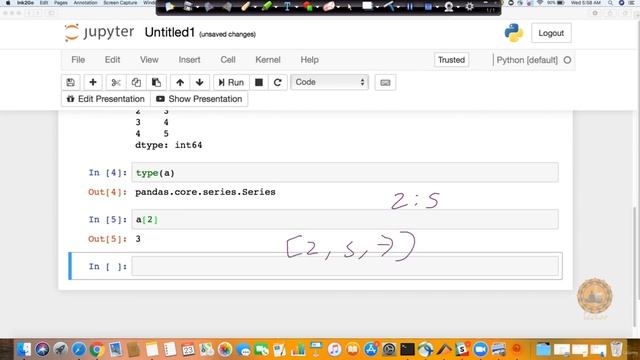The width and height of the screenshot is (640, 360).
Task: Click into the empty In [ ] code cell
Action: (x=345, y=266)
